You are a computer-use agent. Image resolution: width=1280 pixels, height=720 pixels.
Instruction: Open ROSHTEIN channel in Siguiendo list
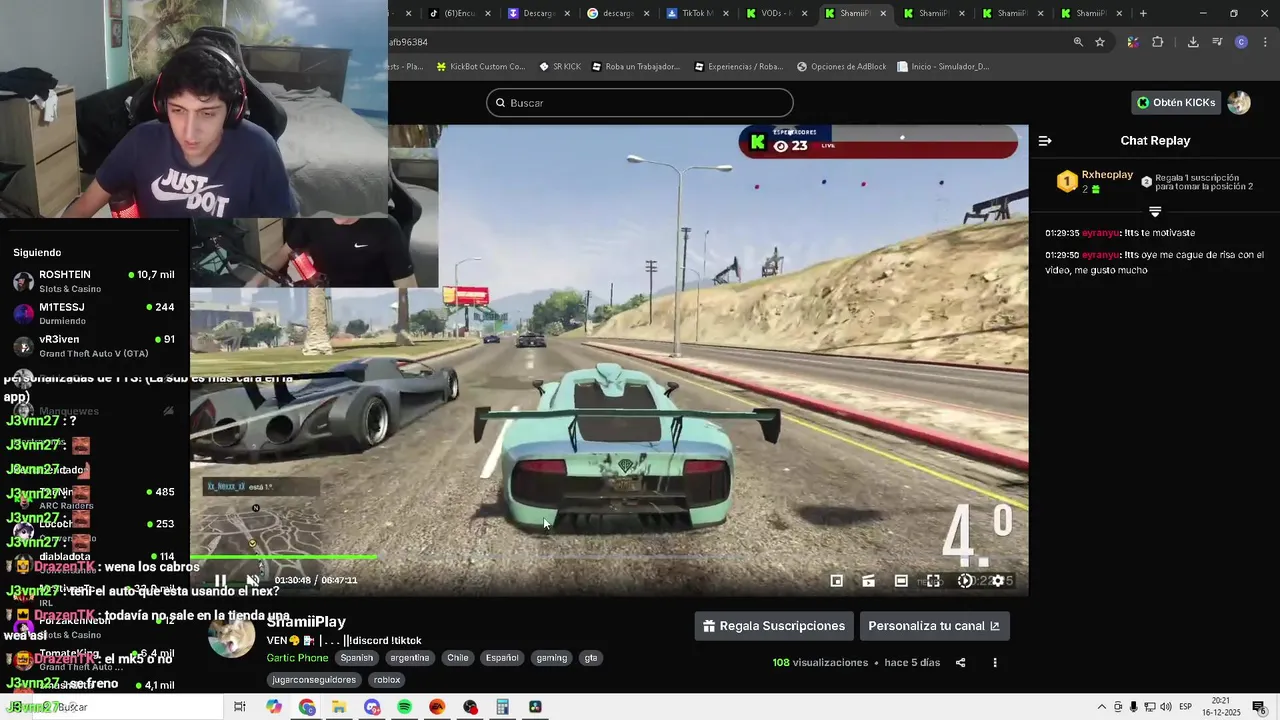pos(95,281)
